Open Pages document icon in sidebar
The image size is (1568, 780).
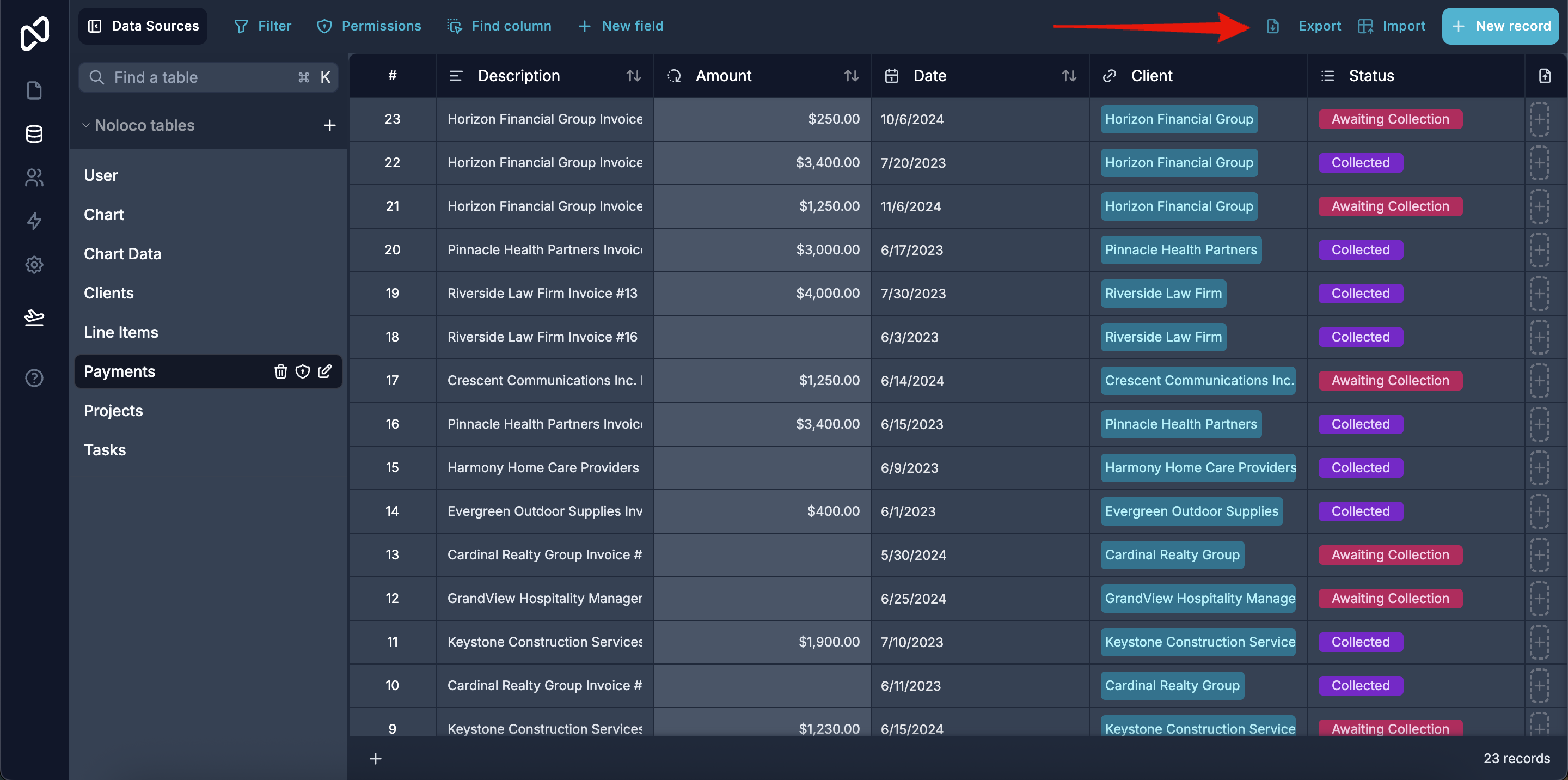point(34,90)
